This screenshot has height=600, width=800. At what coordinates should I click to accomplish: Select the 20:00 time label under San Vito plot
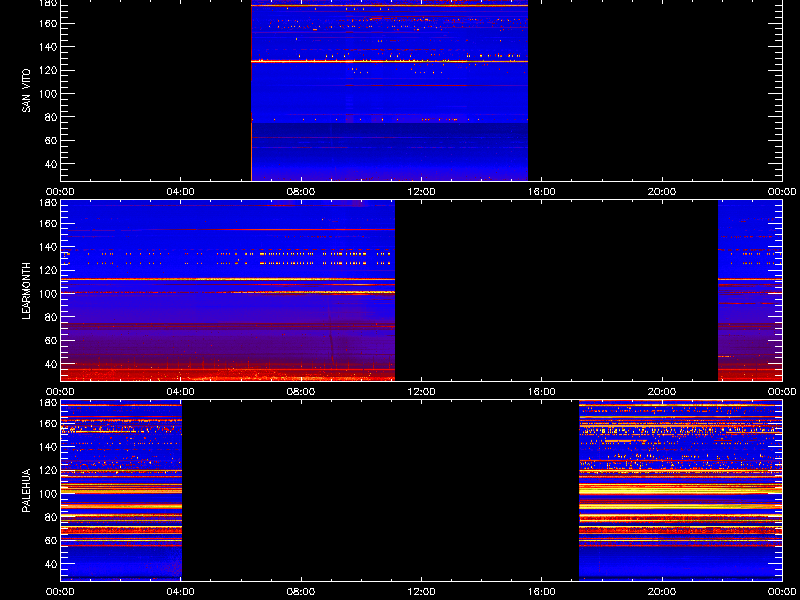(662, 192)
